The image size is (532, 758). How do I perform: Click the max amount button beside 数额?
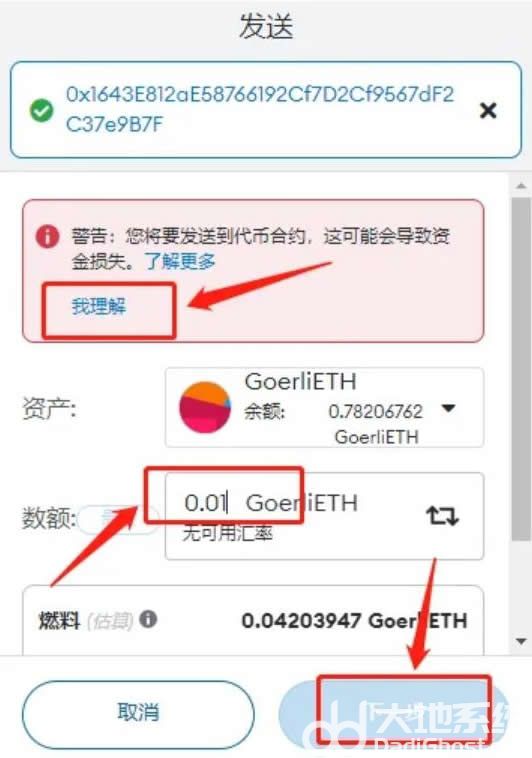pos(118,520)
